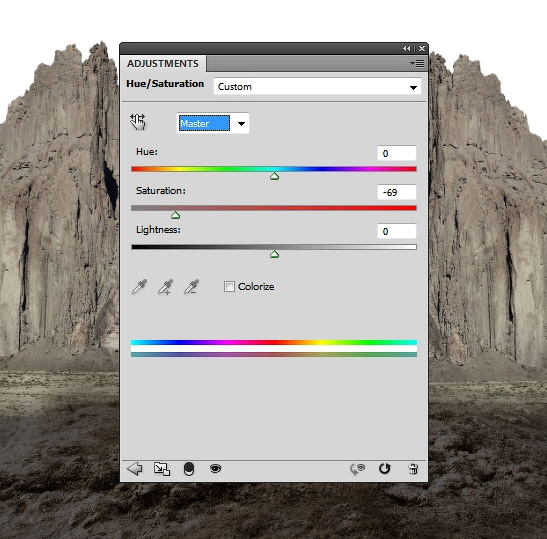Screen dimensions: 547x539
Task: Click the bottom adjusted color bar
Action: pos(274,354)
